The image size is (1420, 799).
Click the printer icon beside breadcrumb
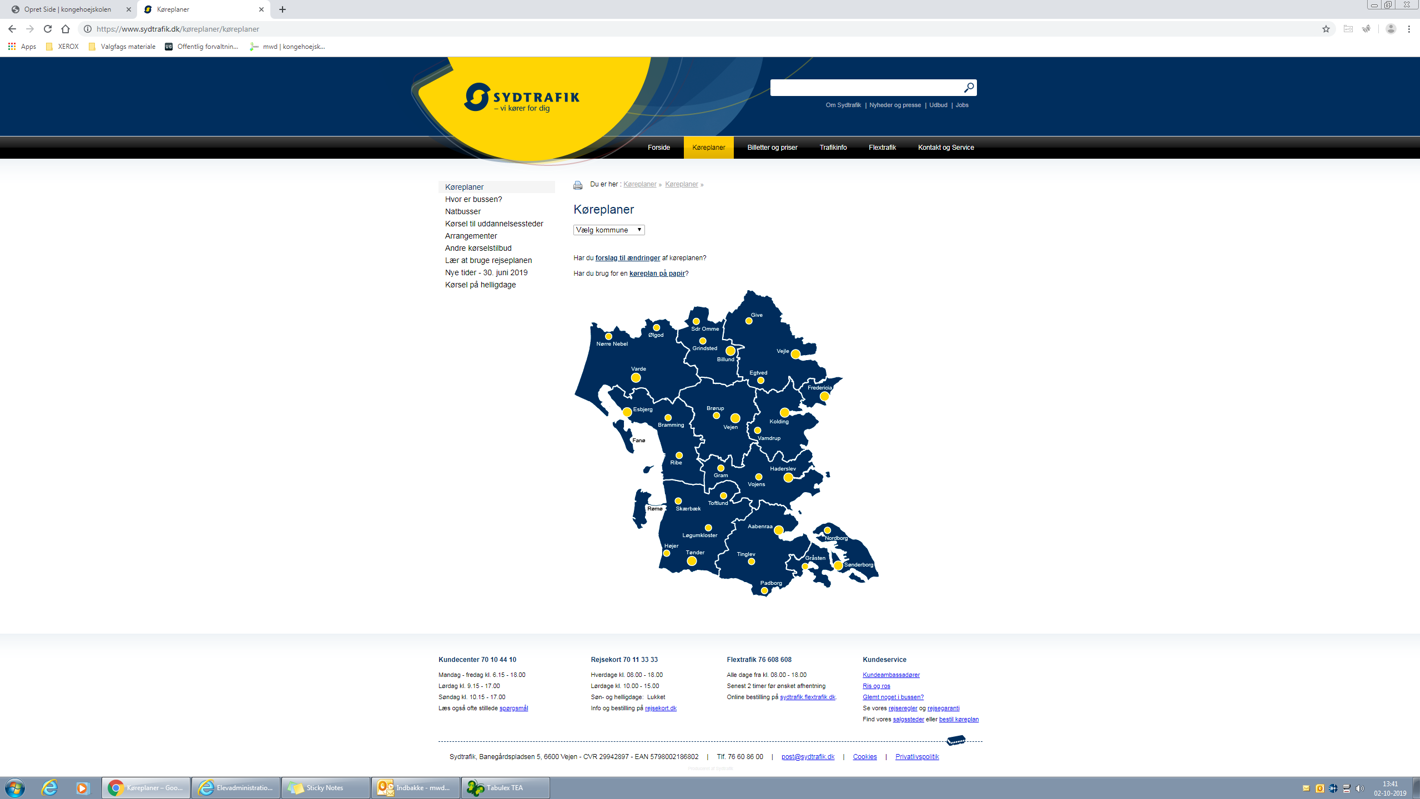pos(578,185)
